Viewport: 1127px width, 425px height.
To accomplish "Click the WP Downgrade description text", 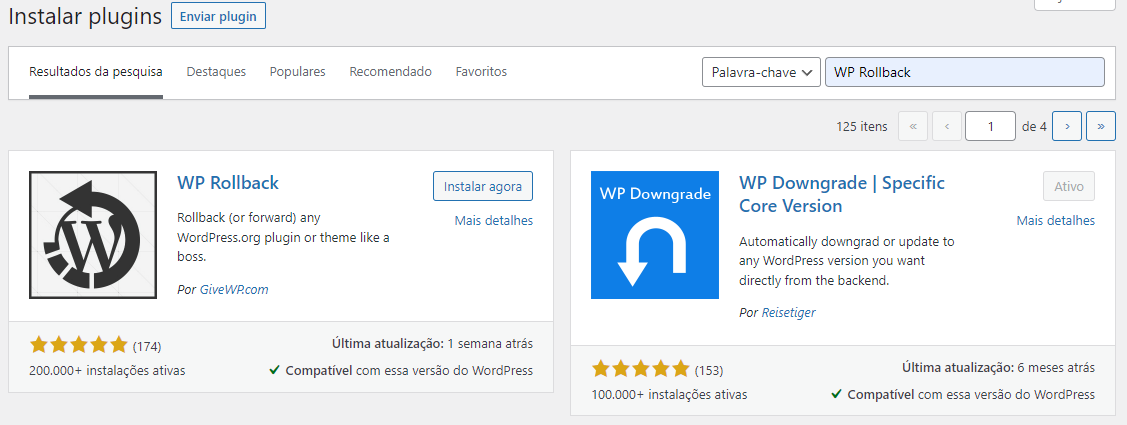I will (x=847, y=260).
